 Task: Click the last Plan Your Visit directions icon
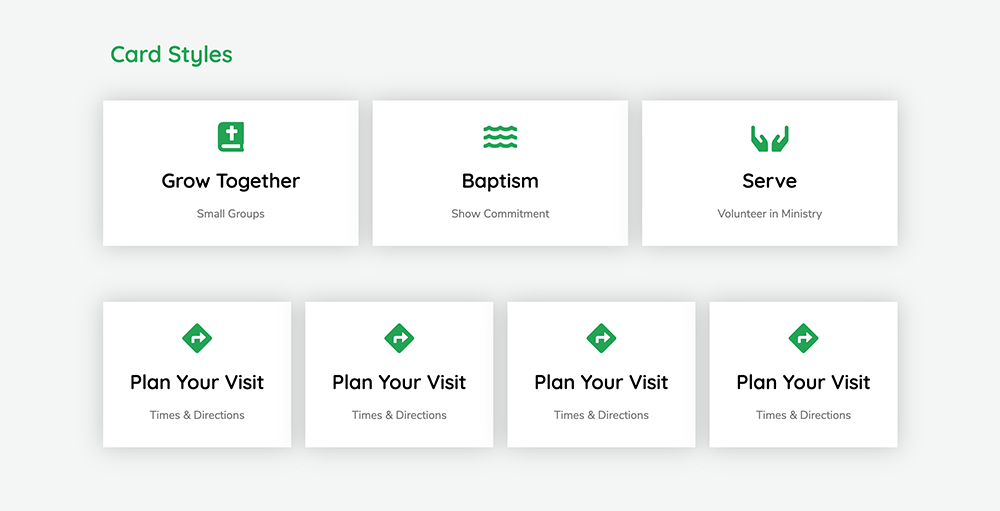tap(803, 338)
